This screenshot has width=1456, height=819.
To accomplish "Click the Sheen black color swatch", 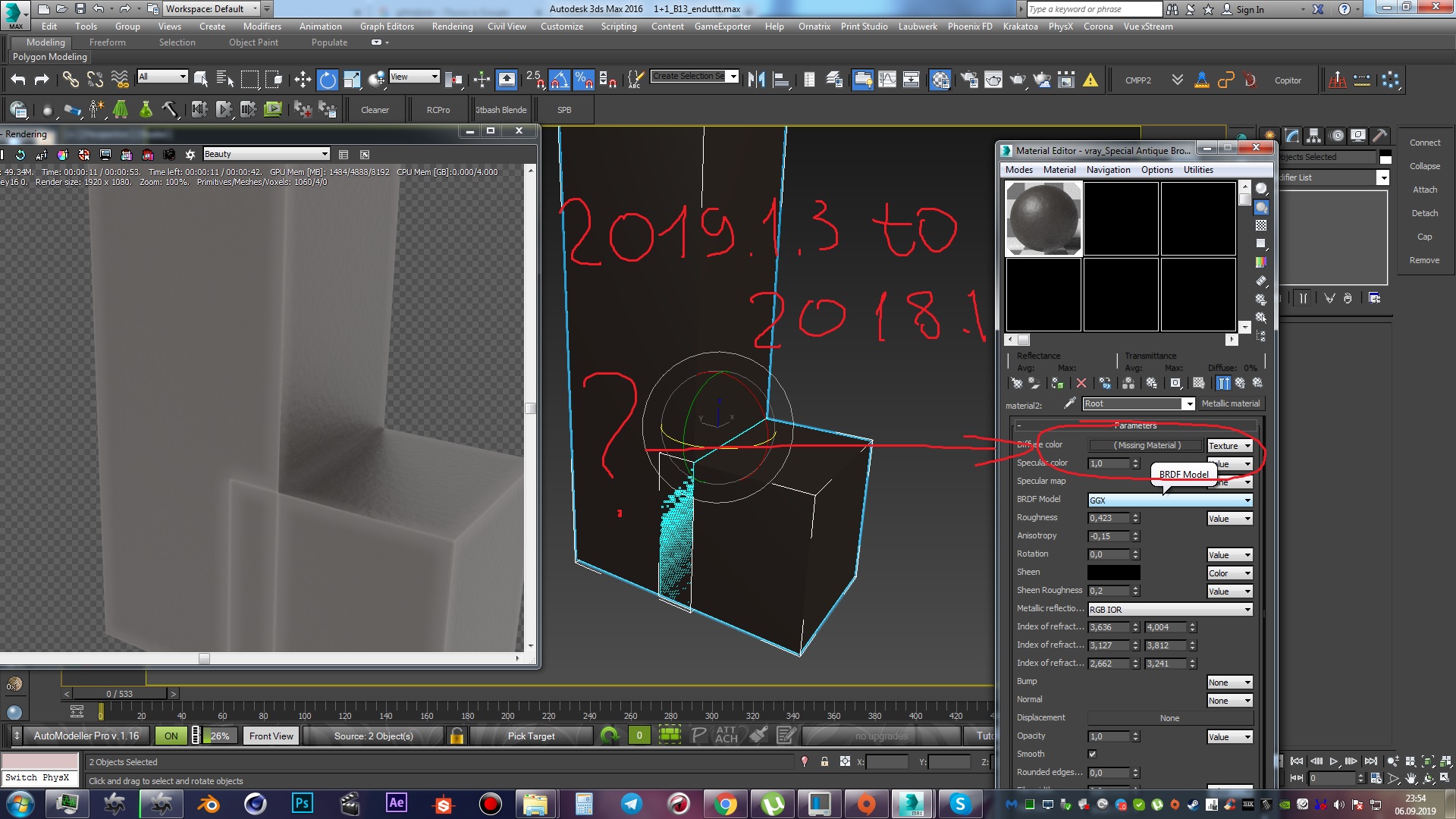I will [x=1113, y=573].
